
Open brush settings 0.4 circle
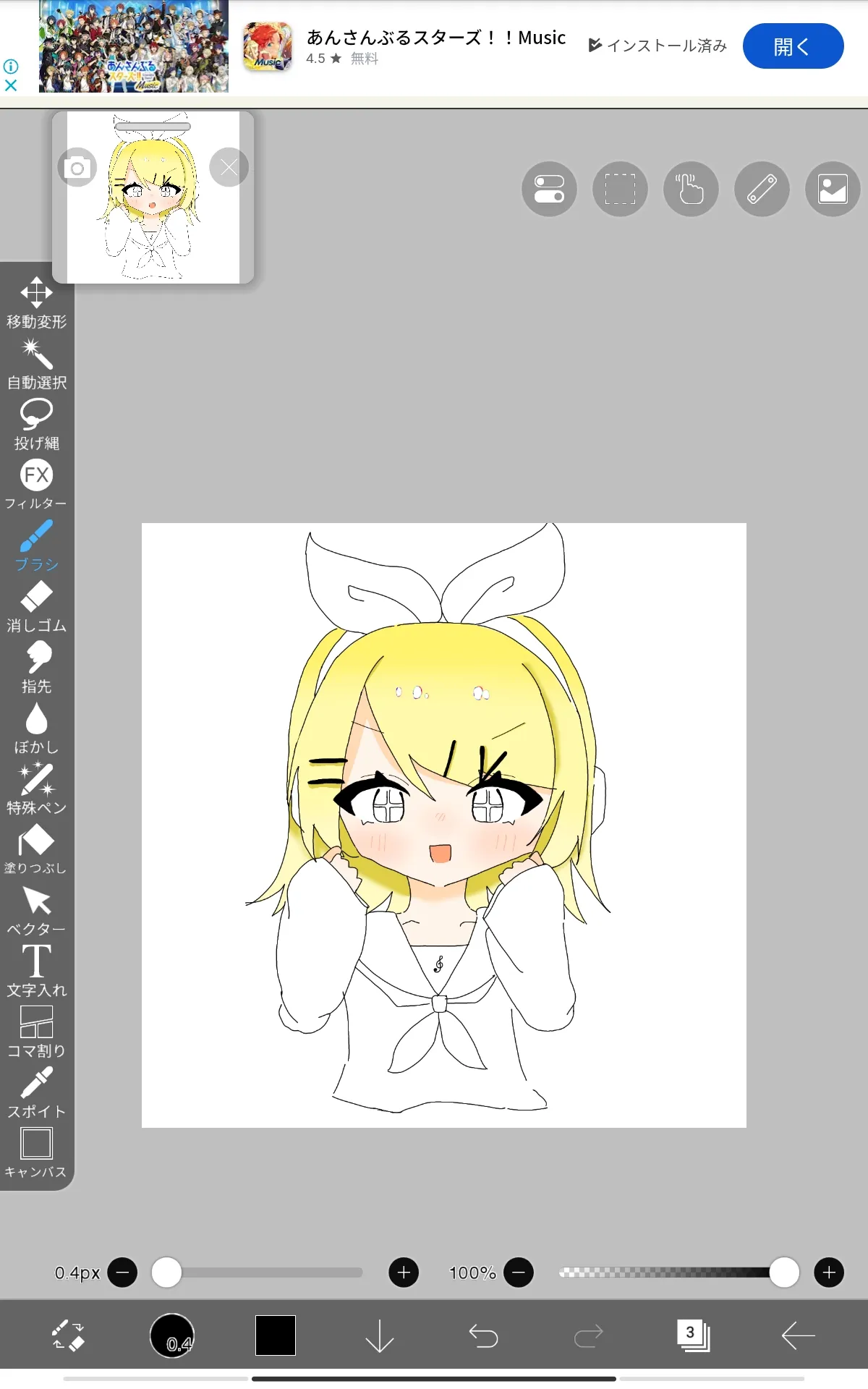click(172, 1335)
